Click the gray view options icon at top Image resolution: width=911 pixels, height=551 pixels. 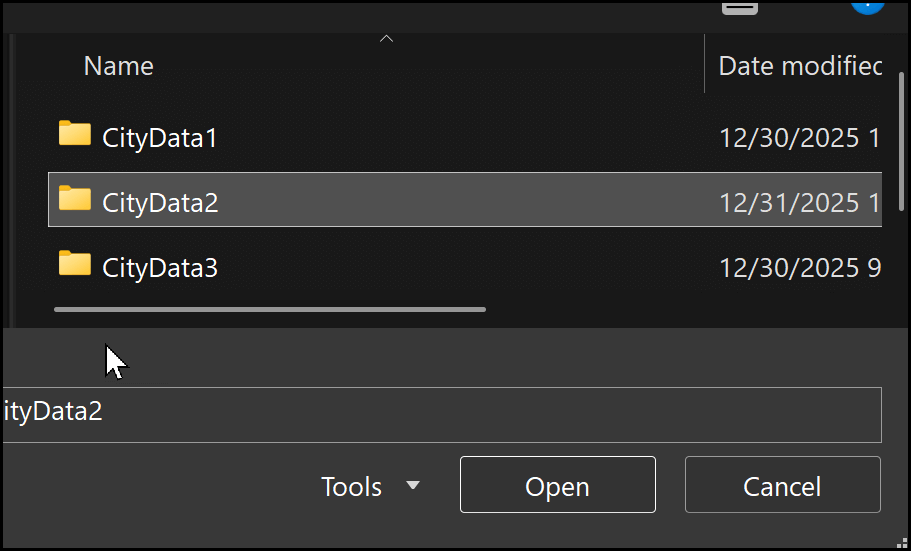pos(740,7)
